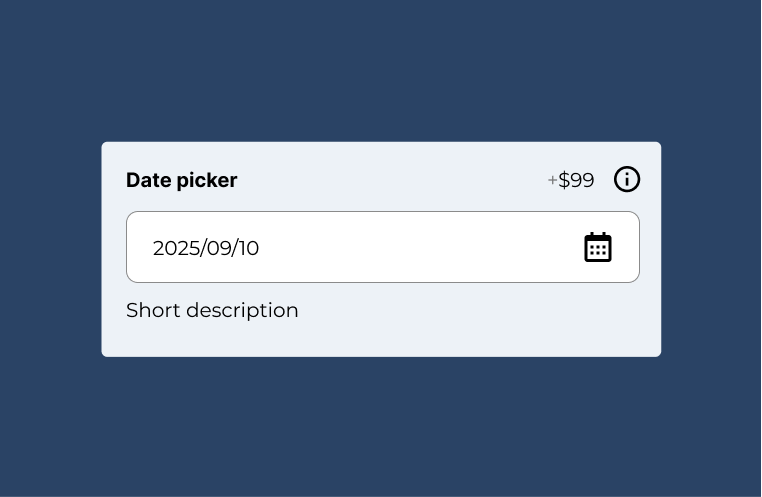
Task: Click the info circle icon
Action: [x=627, y=179]
